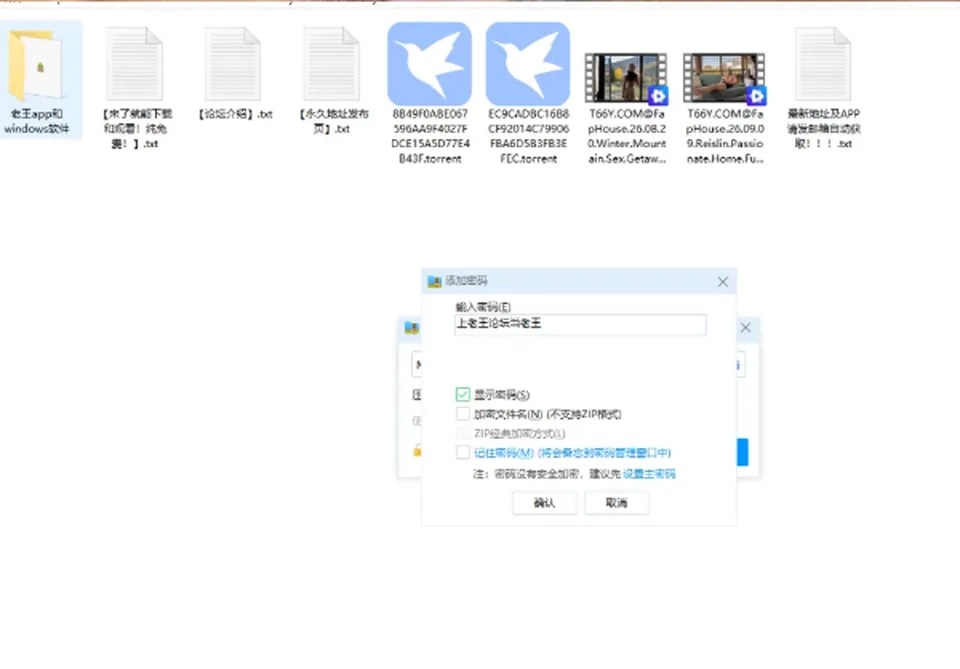Select the rightmost txt file about APP address
This screenshot has width=960, height=669.
pos(823,64)
